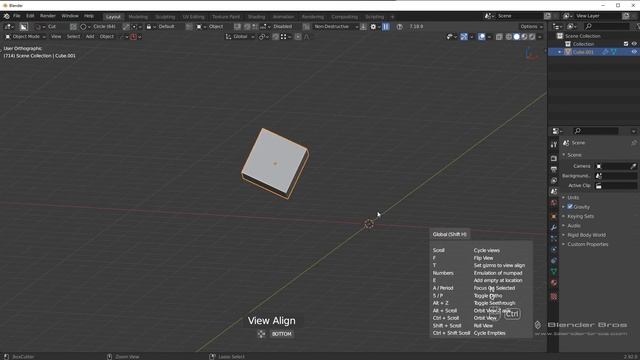Toggle the viewport overlays button
Viewport: 640px width, 360px height.
click(482, 37)
